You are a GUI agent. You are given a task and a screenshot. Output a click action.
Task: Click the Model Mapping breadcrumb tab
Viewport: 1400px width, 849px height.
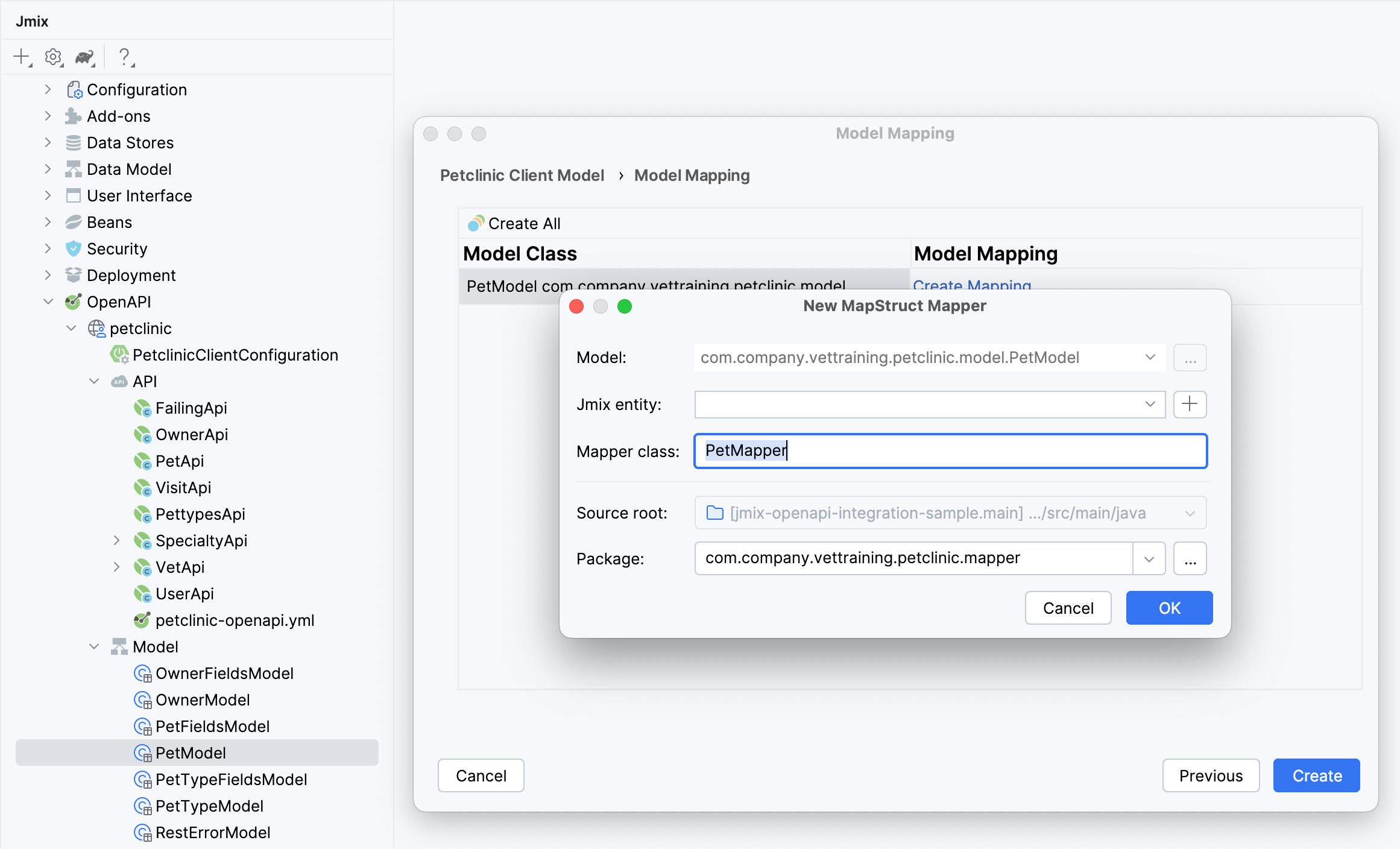692,175
